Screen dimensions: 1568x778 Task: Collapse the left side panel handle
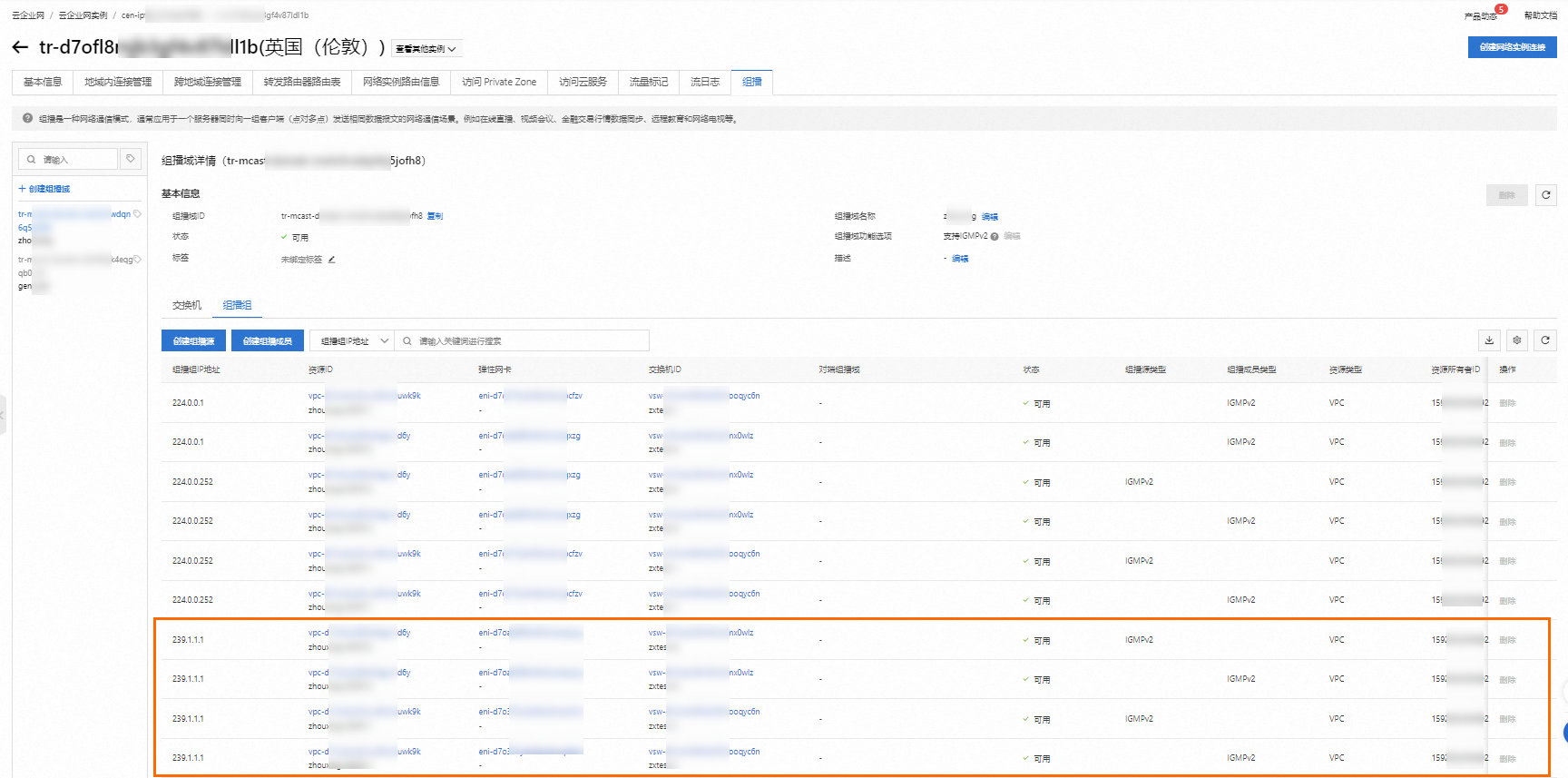point(3,415)
